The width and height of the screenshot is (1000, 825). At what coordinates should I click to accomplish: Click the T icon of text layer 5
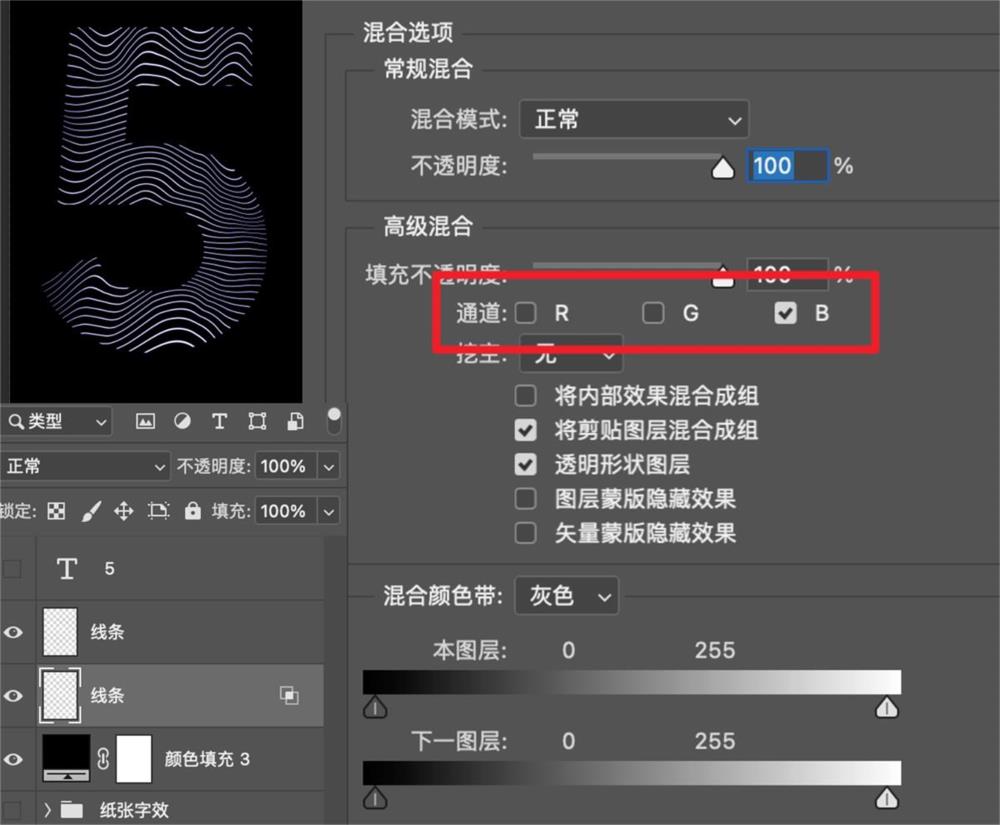[67, 568]
